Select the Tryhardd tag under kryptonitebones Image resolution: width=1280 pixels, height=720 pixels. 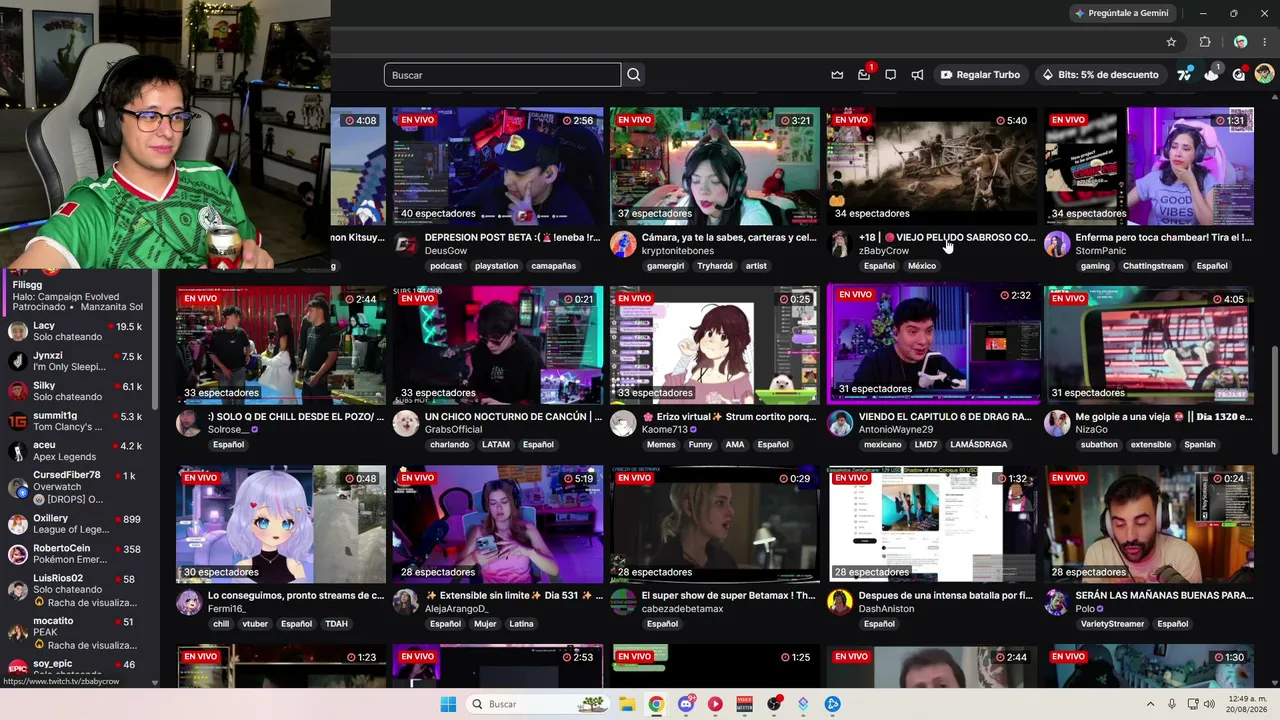pyautogui.click(x=715, y=266)
